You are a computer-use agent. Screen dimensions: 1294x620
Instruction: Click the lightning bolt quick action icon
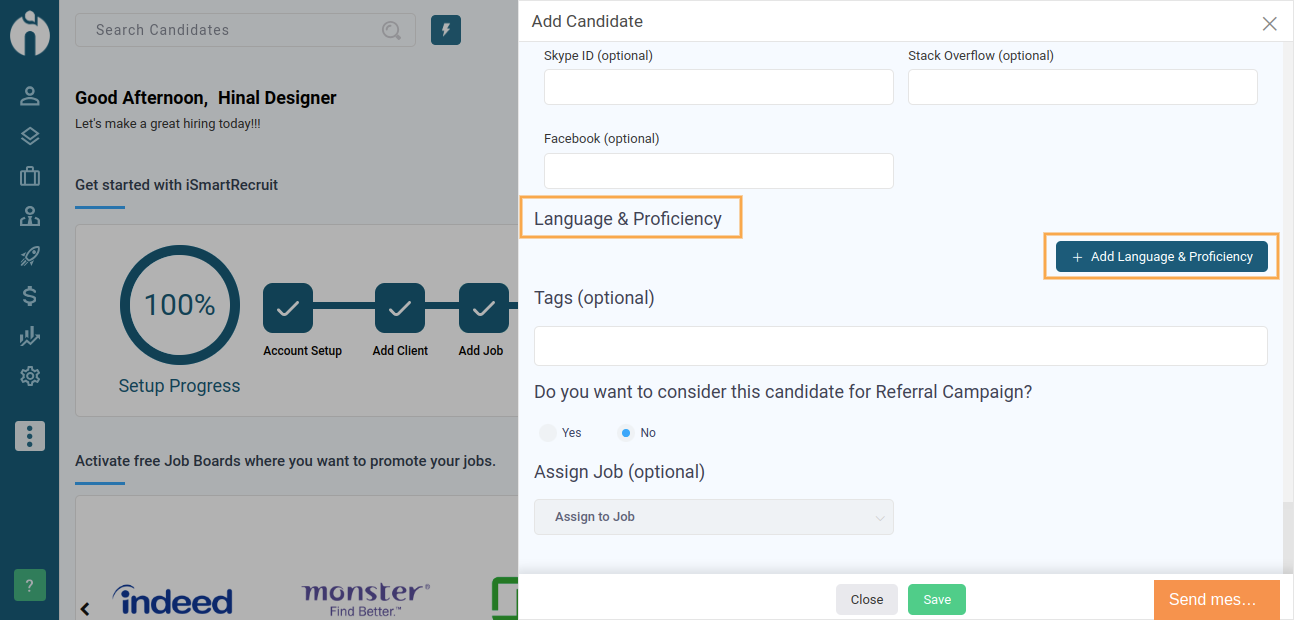click(x=446, y=30)
